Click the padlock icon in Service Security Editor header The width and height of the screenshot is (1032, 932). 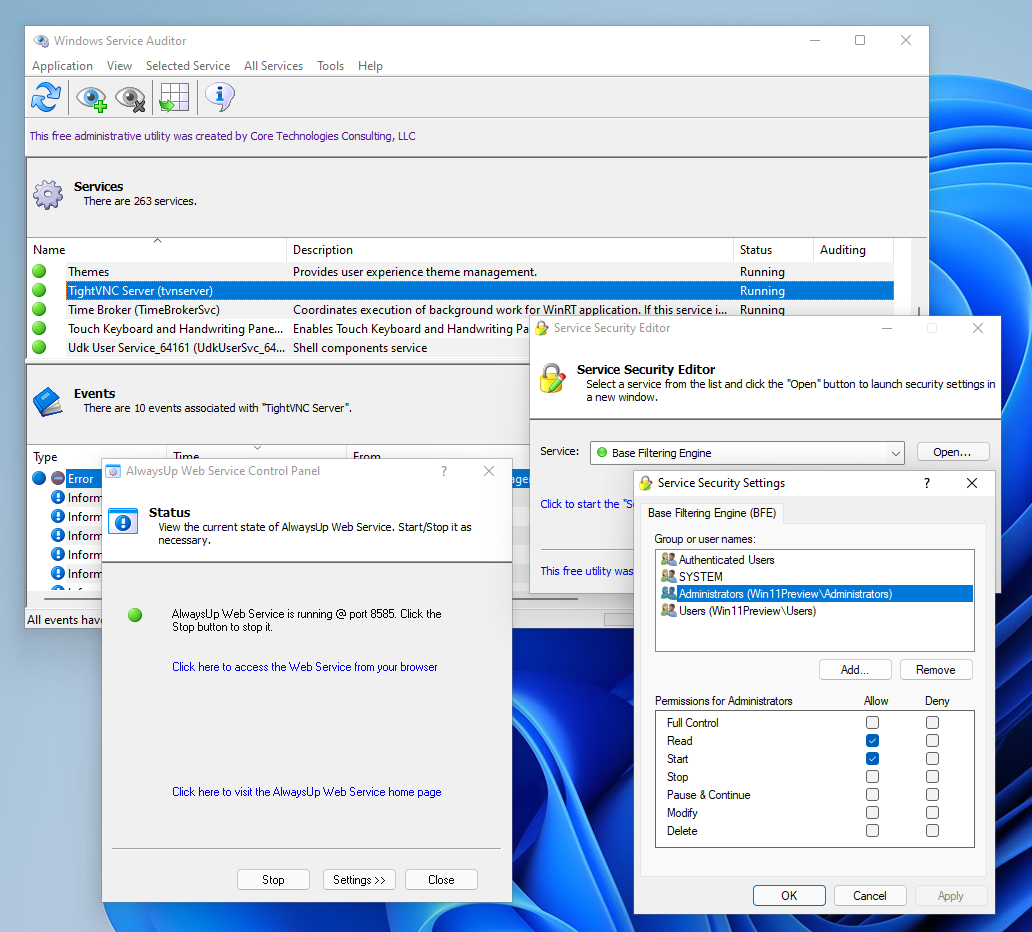point(553,378)
